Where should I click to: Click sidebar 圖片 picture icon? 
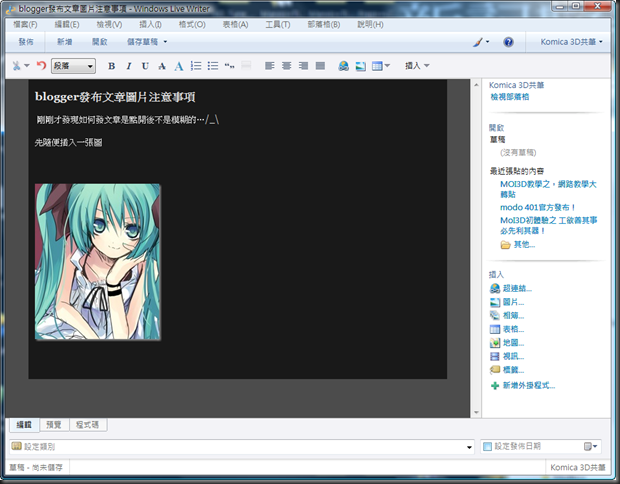click(x=495, y=302)
